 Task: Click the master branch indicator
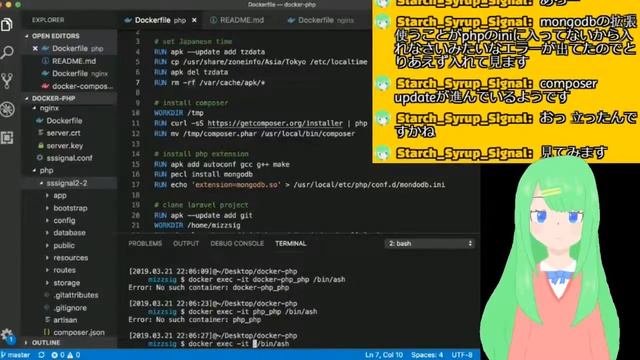pyautogui.click(x=16, y=355)
